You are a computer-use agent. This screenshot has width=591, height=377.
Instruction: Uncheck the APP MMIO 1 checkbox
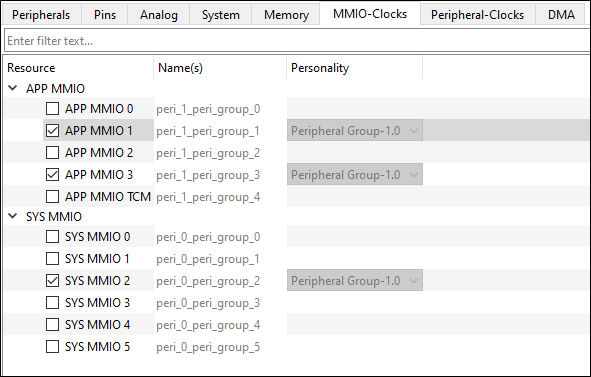click(52, 130)
